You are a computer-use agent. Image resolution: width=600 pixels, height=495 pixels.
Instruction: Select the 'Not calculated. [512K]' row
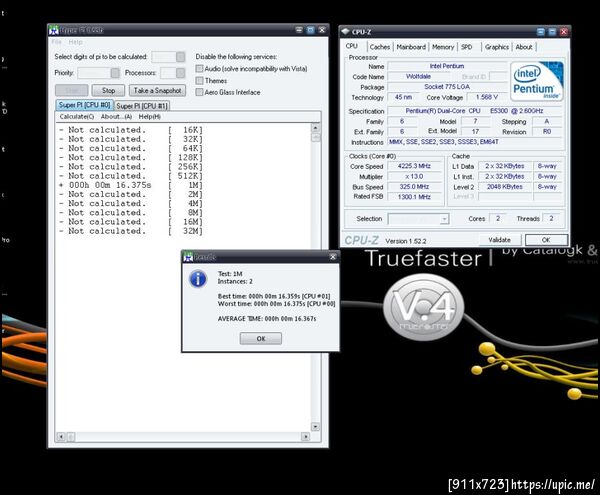(x=131, y=176)
